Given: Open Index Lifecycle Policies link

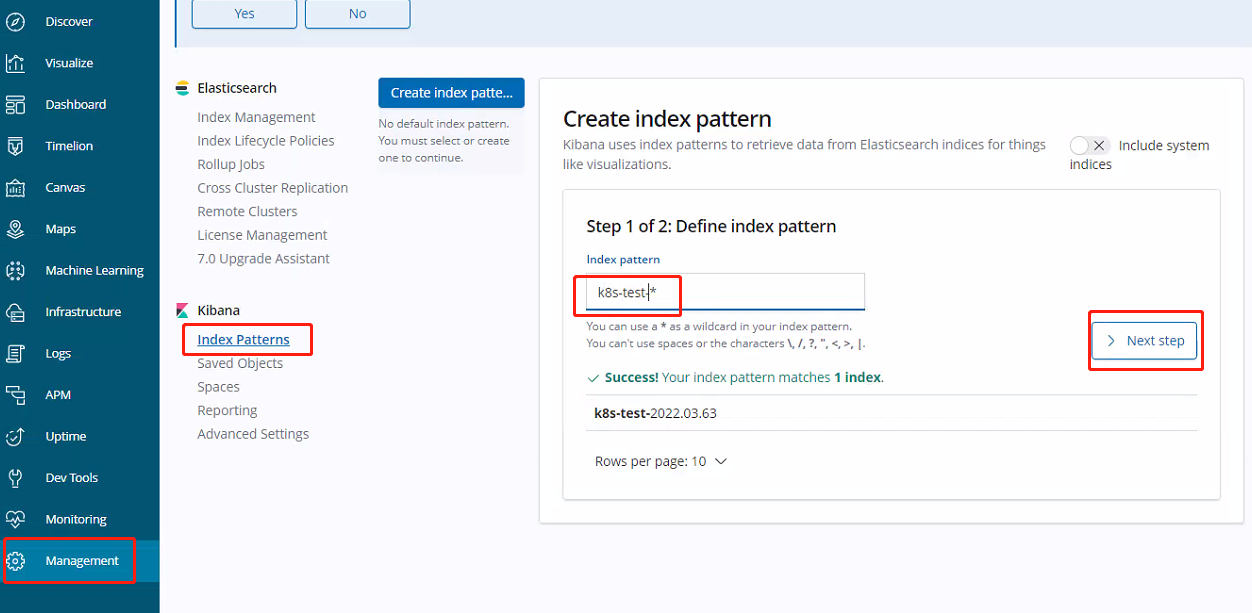Looking at the screenshot, I should tap(266, 141).
